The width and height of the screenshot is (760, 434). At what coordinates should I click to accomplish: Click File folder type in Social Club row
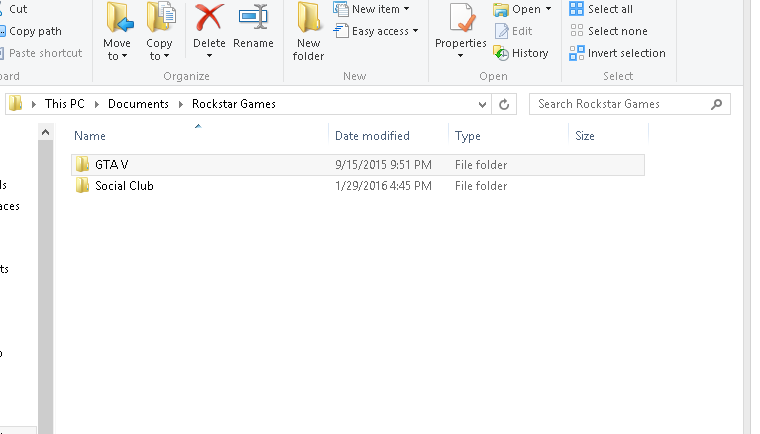point(481,186)
